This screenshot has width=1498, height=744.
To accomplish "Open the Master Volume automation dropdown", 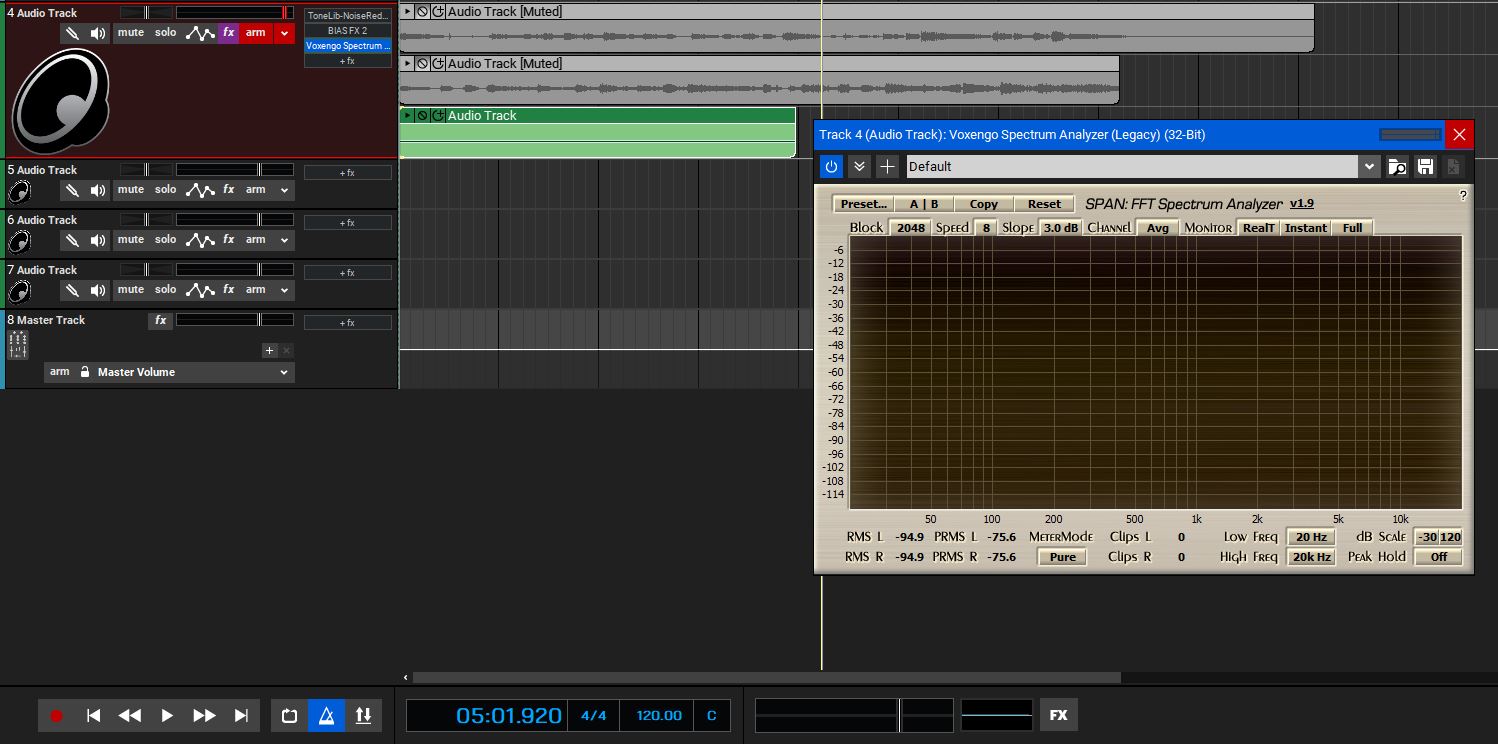I will click(285, 372).
